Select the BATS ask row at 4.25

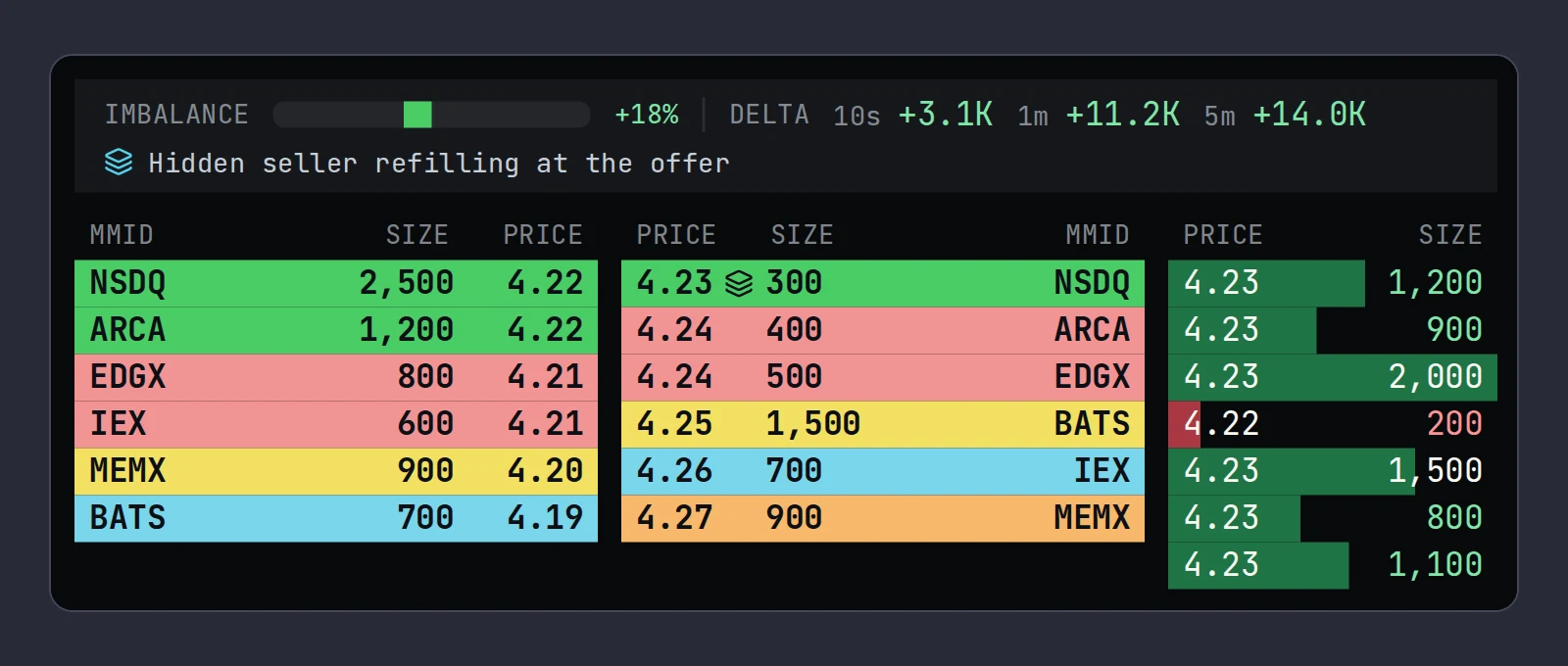click(x=883, y=424)
